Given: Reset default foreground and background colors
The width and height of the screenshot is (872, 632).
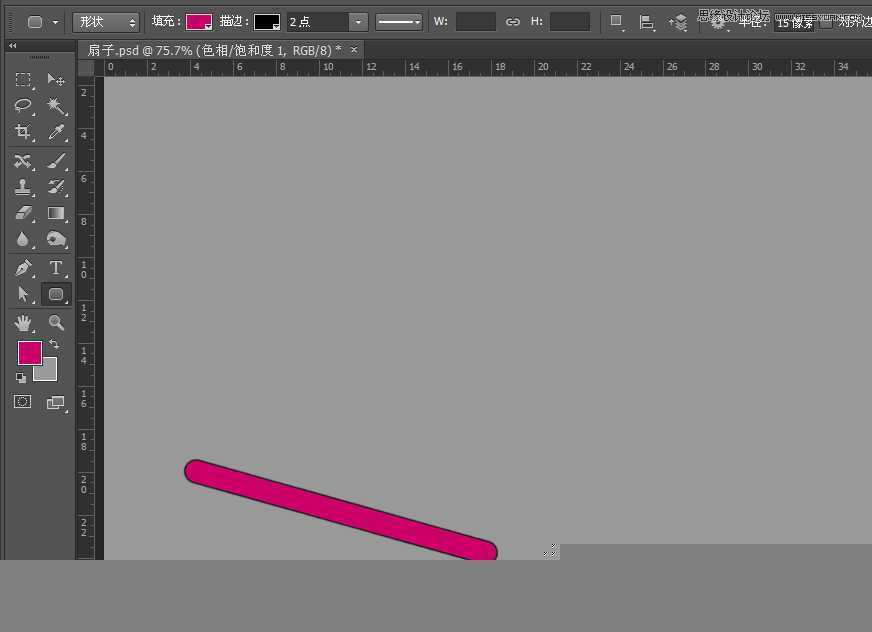Looking at the screenshot, I should pos(21,378).
